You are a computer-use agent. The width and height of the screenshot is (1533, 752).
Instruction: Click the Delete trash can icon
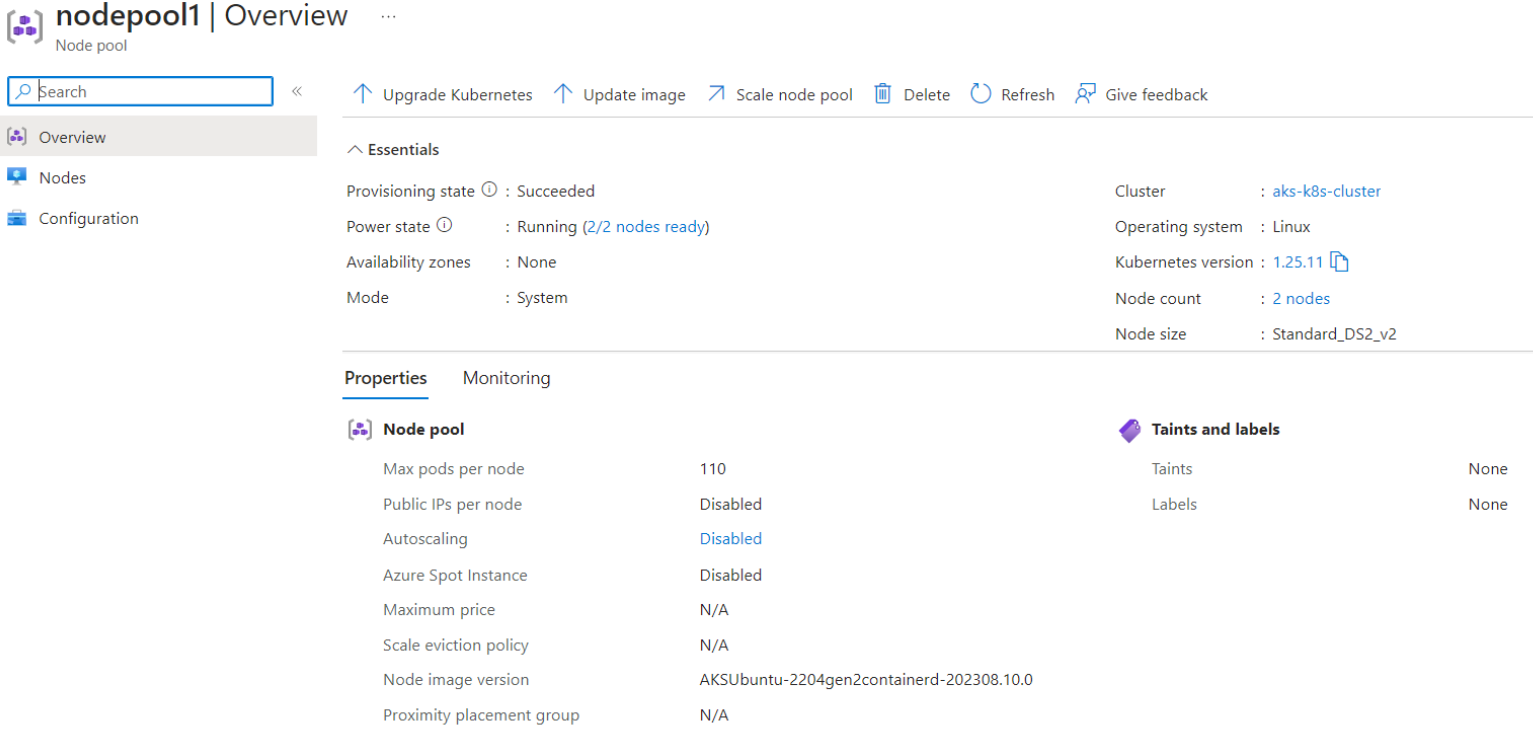tap(882, 94)
